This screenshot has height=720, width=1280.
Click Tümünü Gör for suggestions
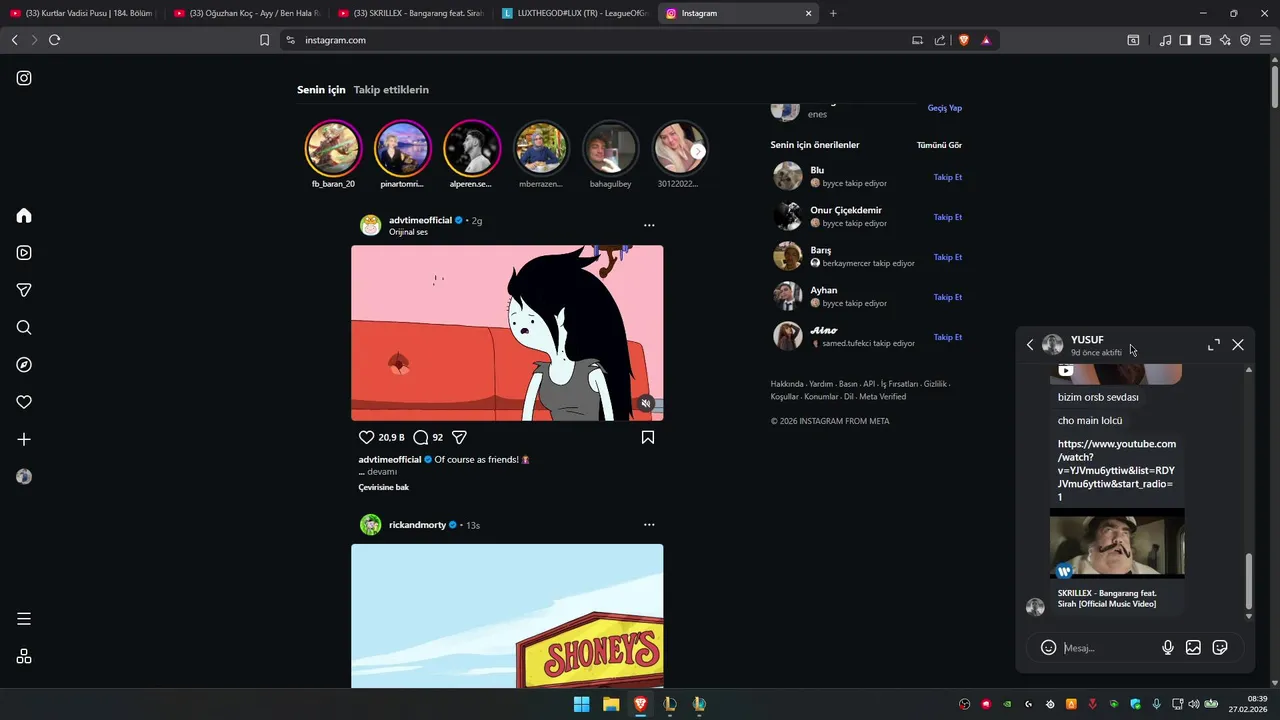tap(939, 145)
